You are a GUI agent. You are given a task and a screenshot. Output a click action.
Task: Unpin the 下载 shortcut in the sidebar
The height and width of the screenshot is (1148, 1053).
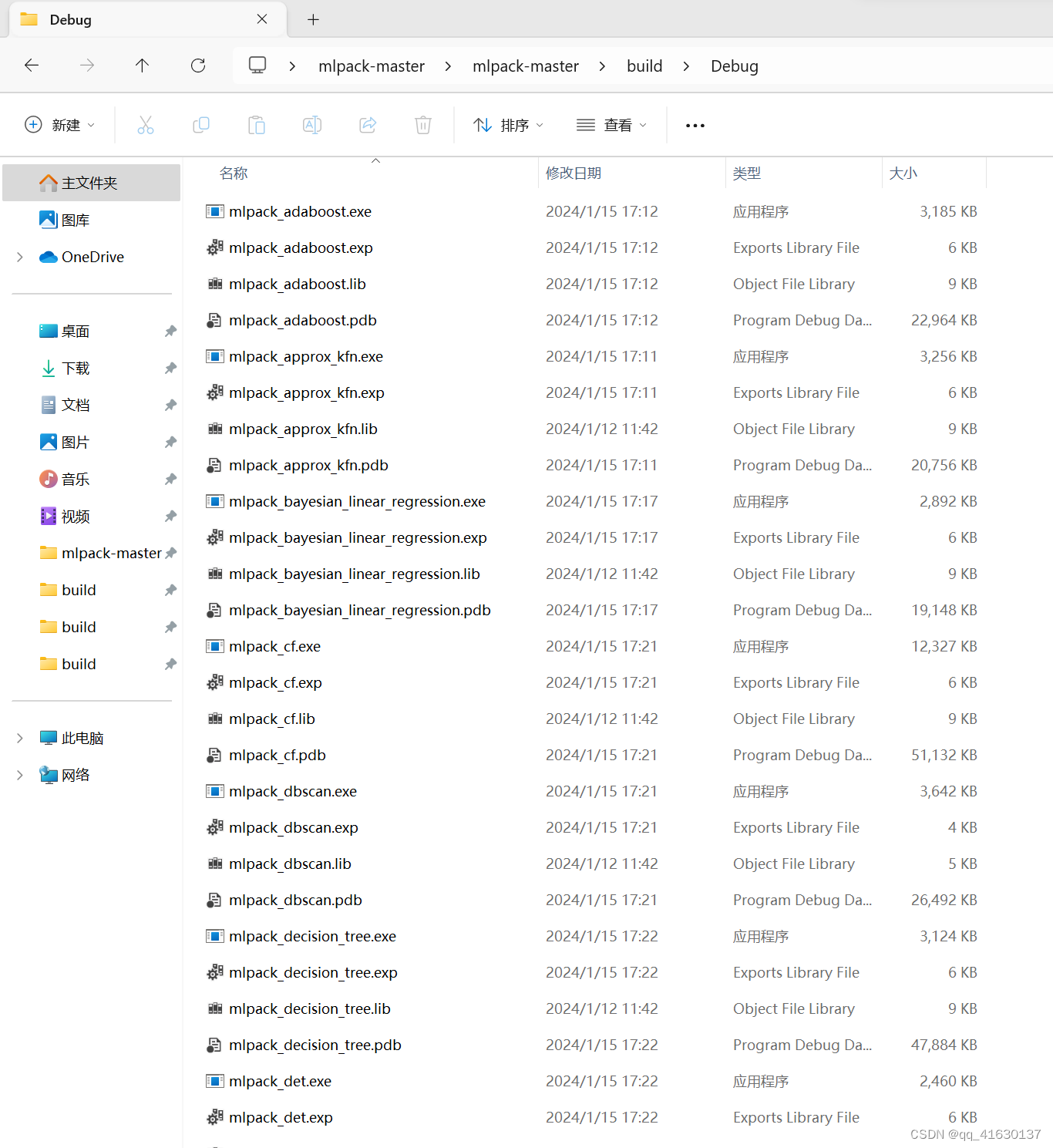[170, 368]
